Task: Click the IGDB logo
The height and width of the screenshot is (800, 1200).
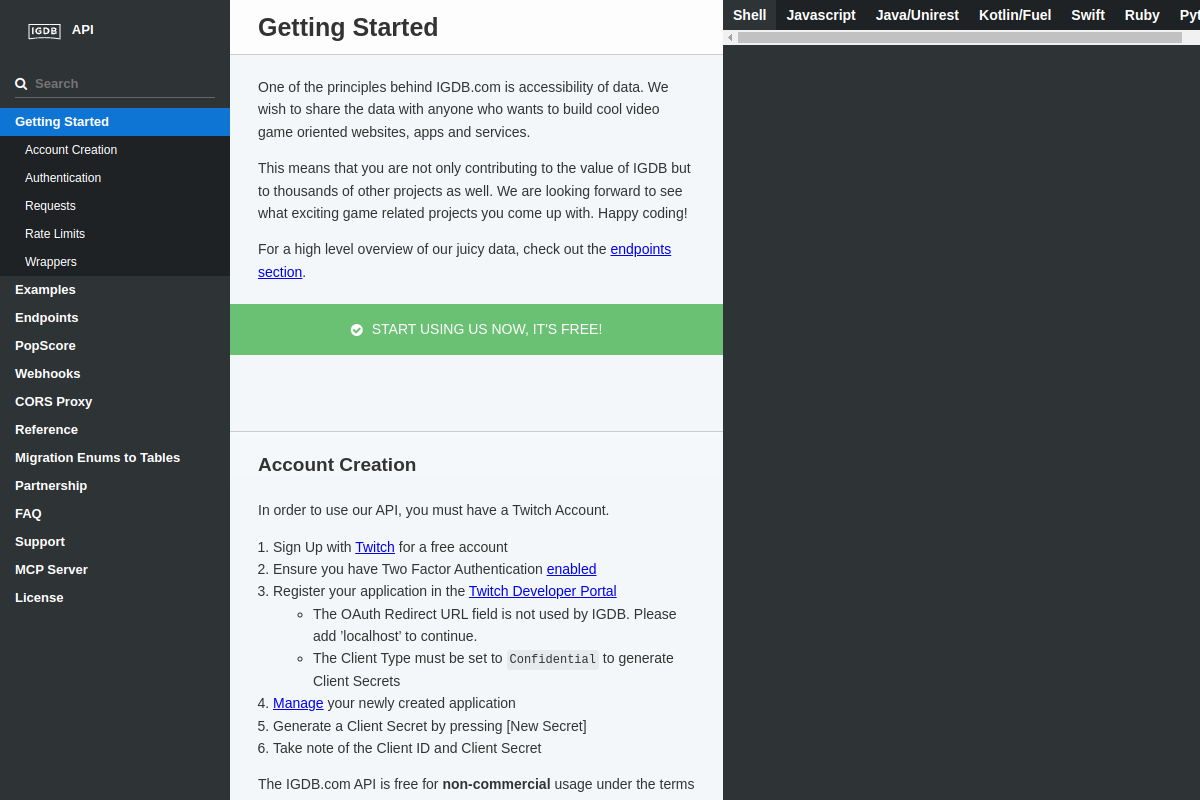Action: 44,31
